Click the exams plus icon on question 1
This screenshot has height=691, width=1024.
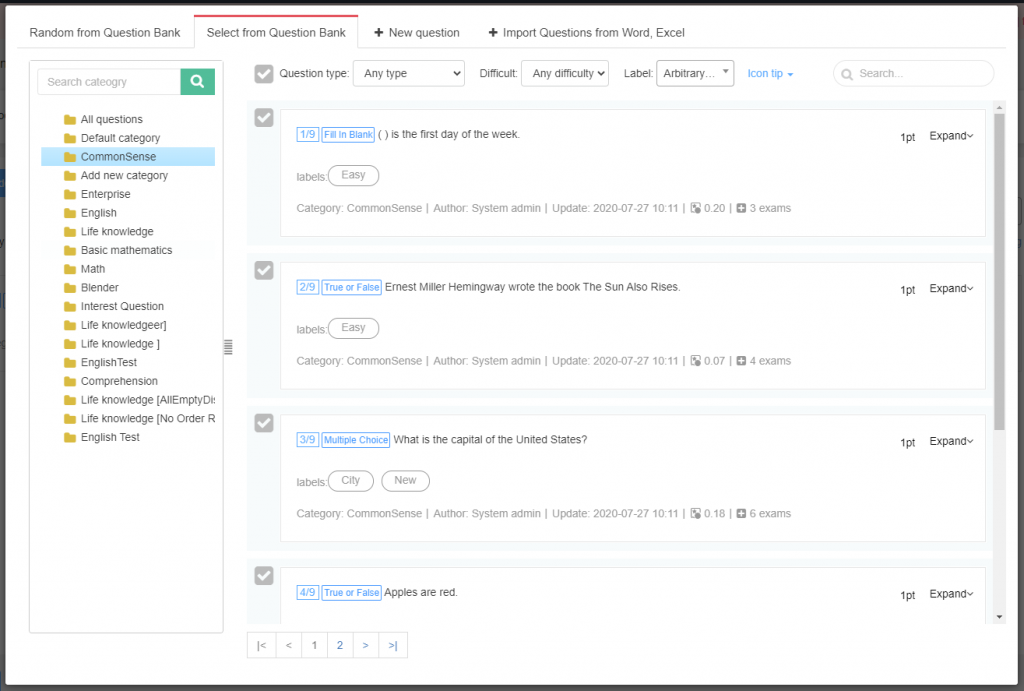coord(741,208)
